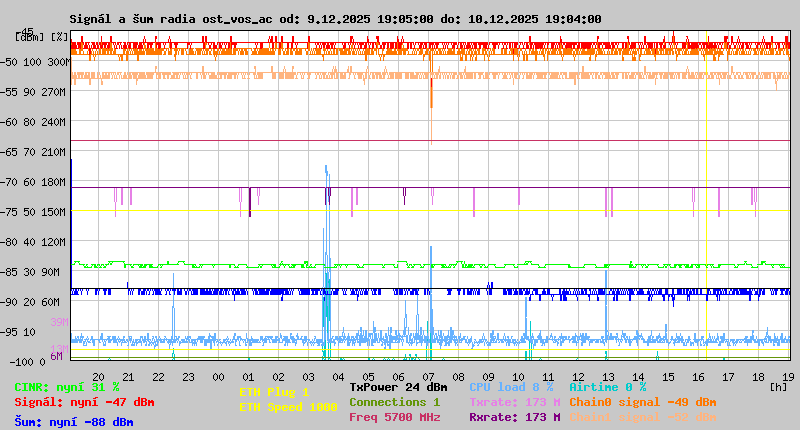
Task: Click the '-95' dBm y-axis label
Action: [x=9, y=332]
